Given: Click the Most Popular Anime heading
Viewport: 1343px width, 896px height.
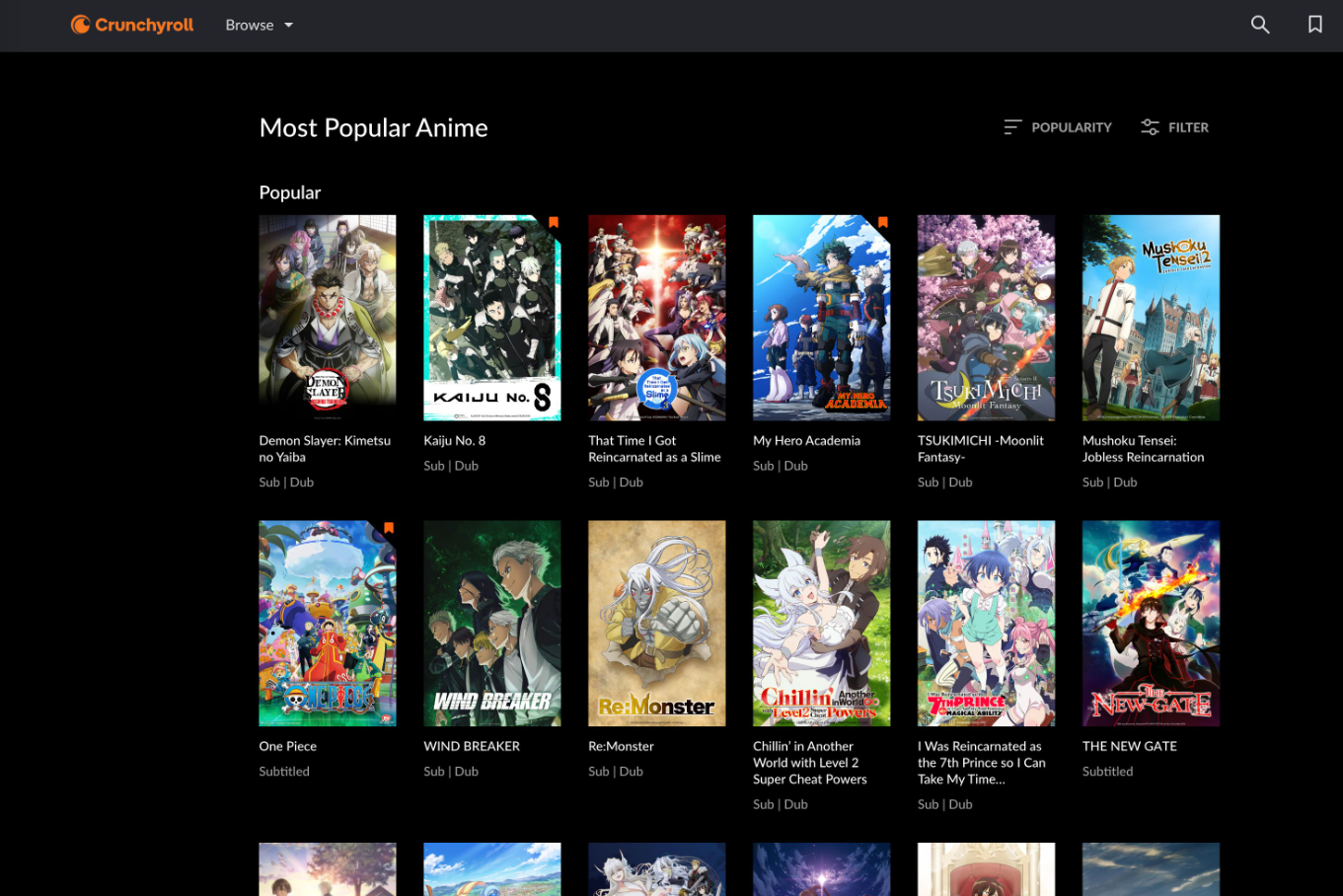Looking at the screenshot, I should pyautogui.click(x=373, y=128).
